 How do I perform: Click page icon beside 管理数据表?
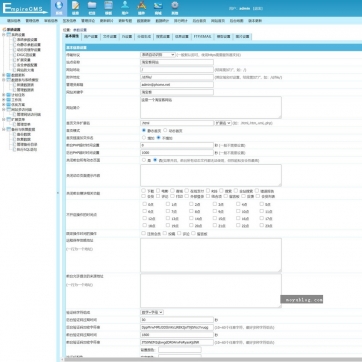(x=14, y=90)
